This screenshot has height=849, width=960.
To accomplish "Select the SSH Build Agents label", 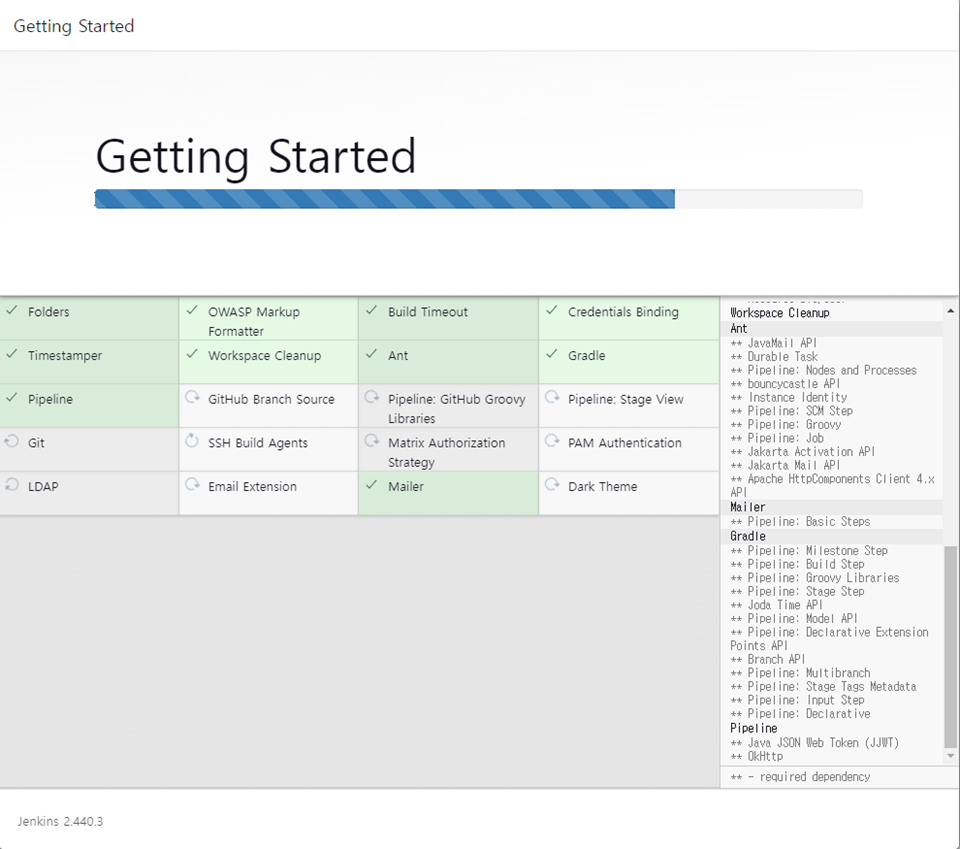I will [258, 443].
